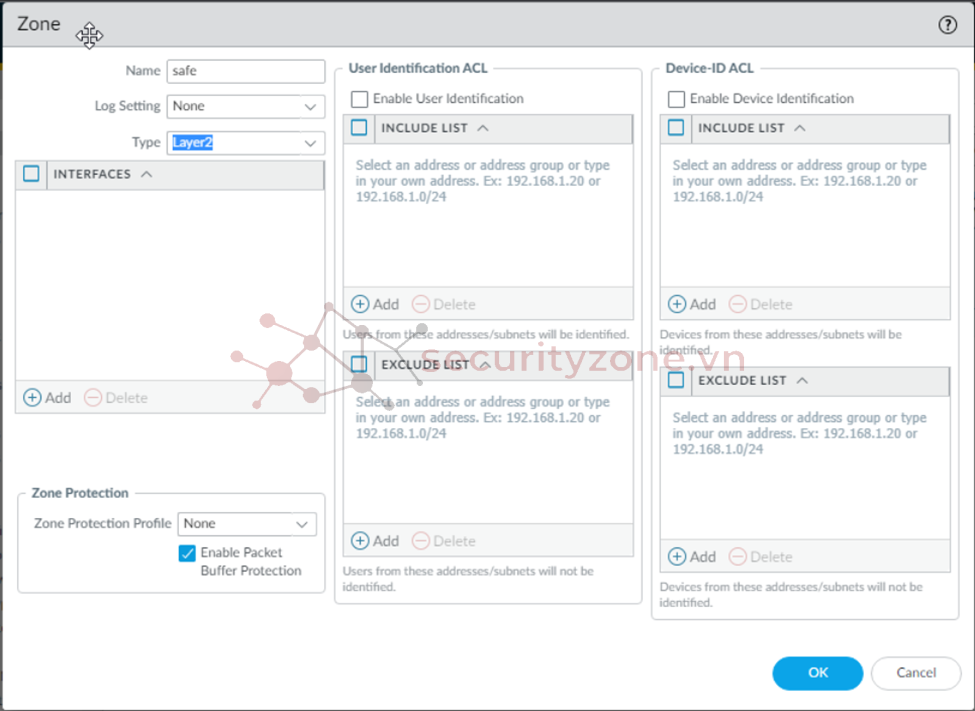Image resolution: width=975 pixels, height=711 pixels.
Task: Click the Cancel button
Action: [x=915, y=673]
